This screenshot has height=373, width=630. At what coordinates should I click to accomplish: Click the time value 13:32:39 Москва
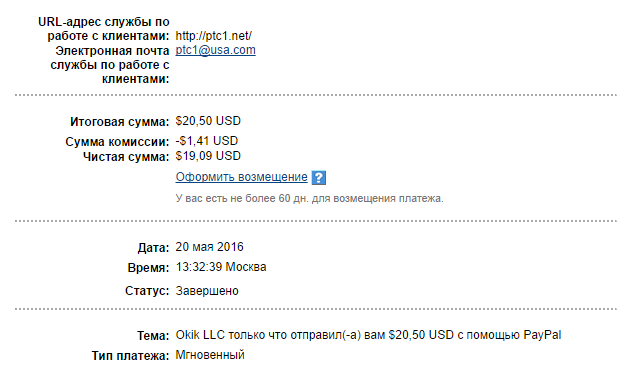point(221,267)
